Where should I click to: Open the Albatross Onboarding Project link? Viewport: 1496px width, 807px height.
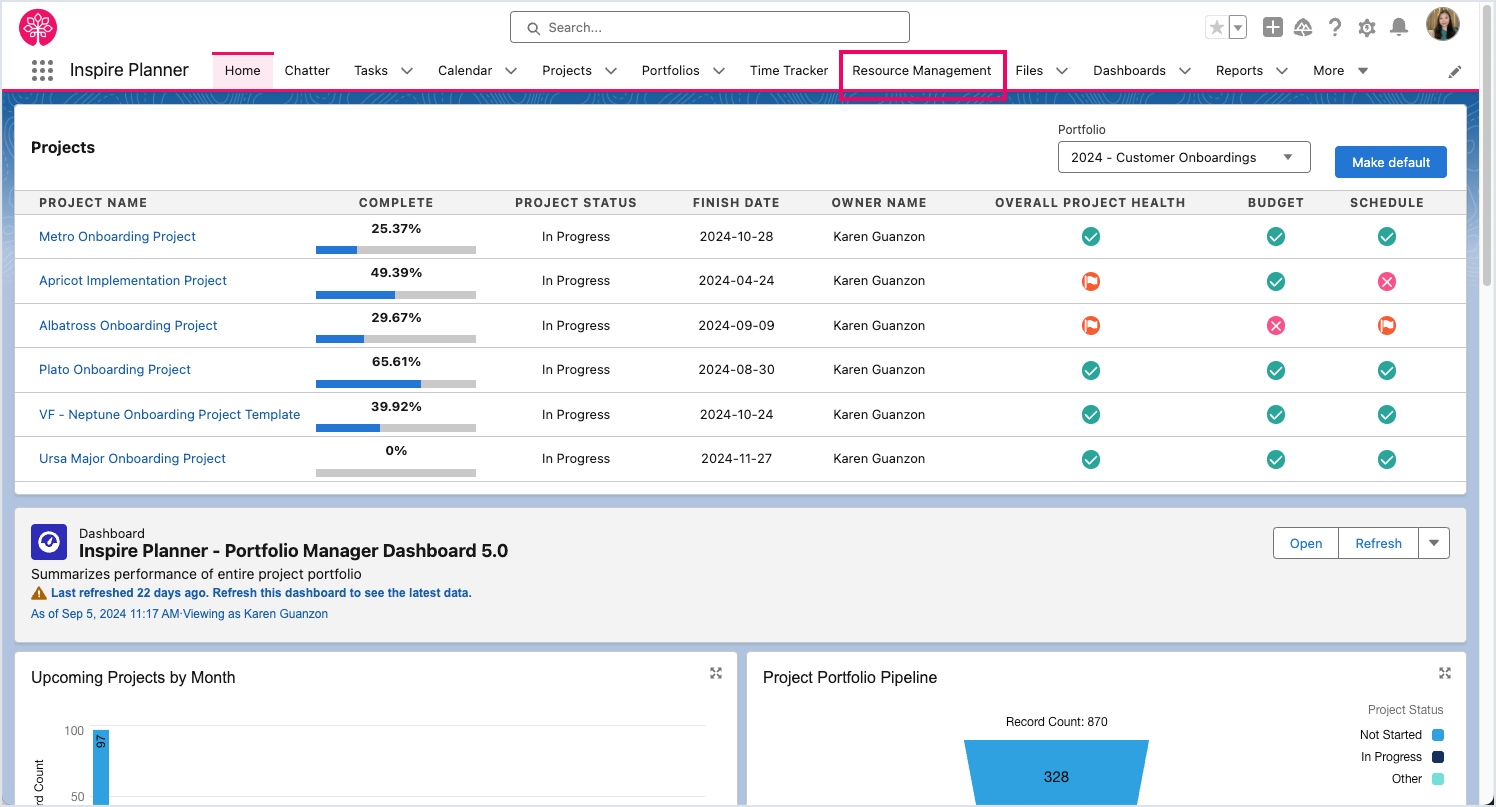coord(128,326)
